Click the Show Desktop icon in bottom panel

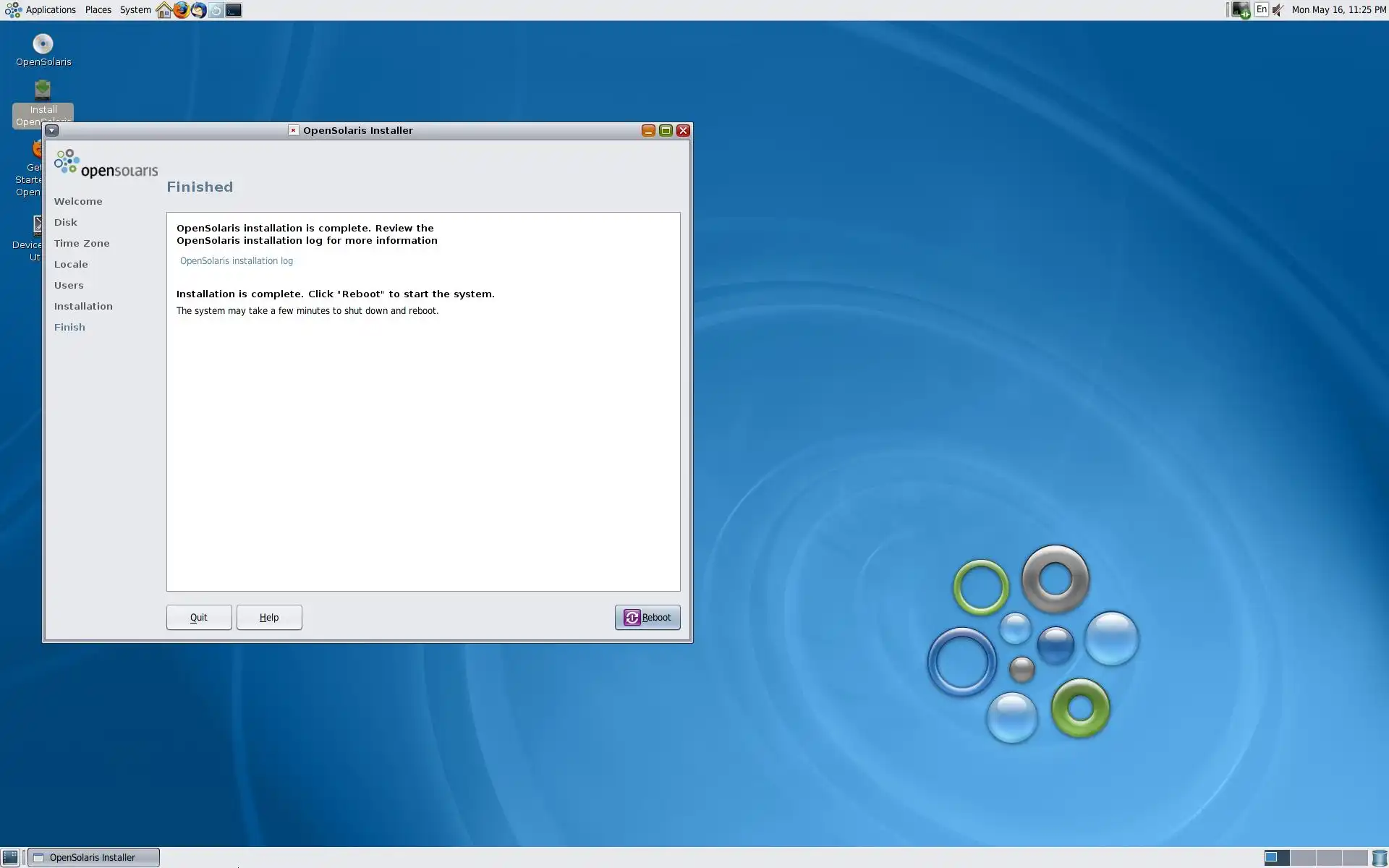(x=10, y=857)
